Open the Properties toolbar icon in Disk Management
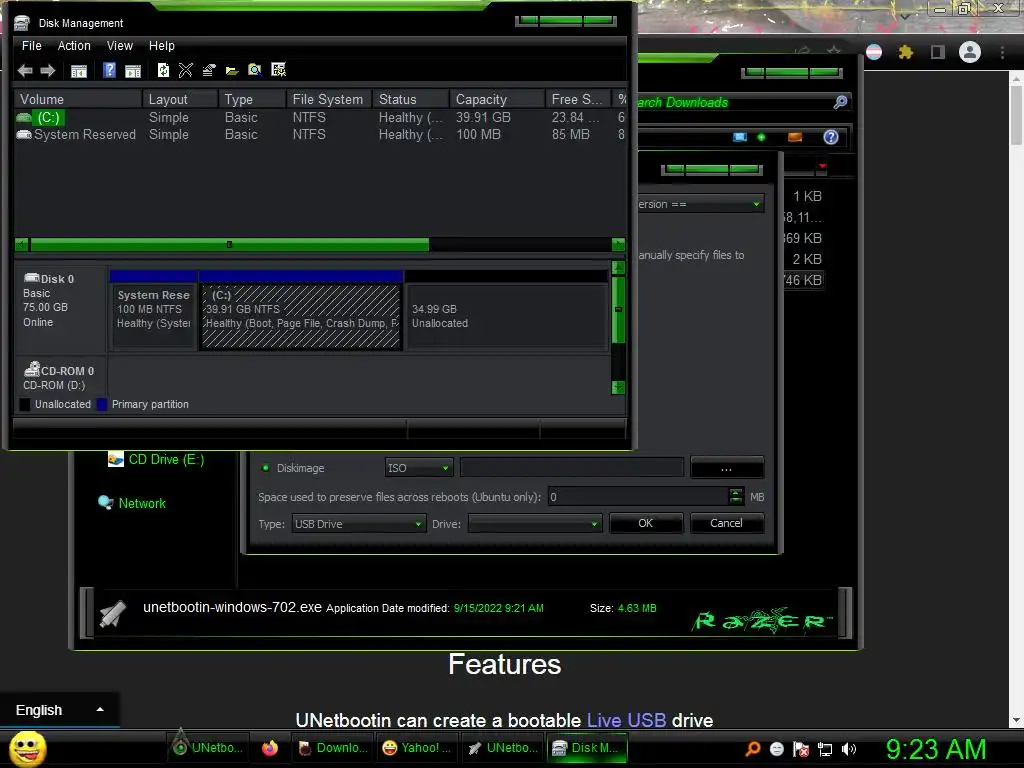This screenshot has width=1024, height=768. coord(209,70)
